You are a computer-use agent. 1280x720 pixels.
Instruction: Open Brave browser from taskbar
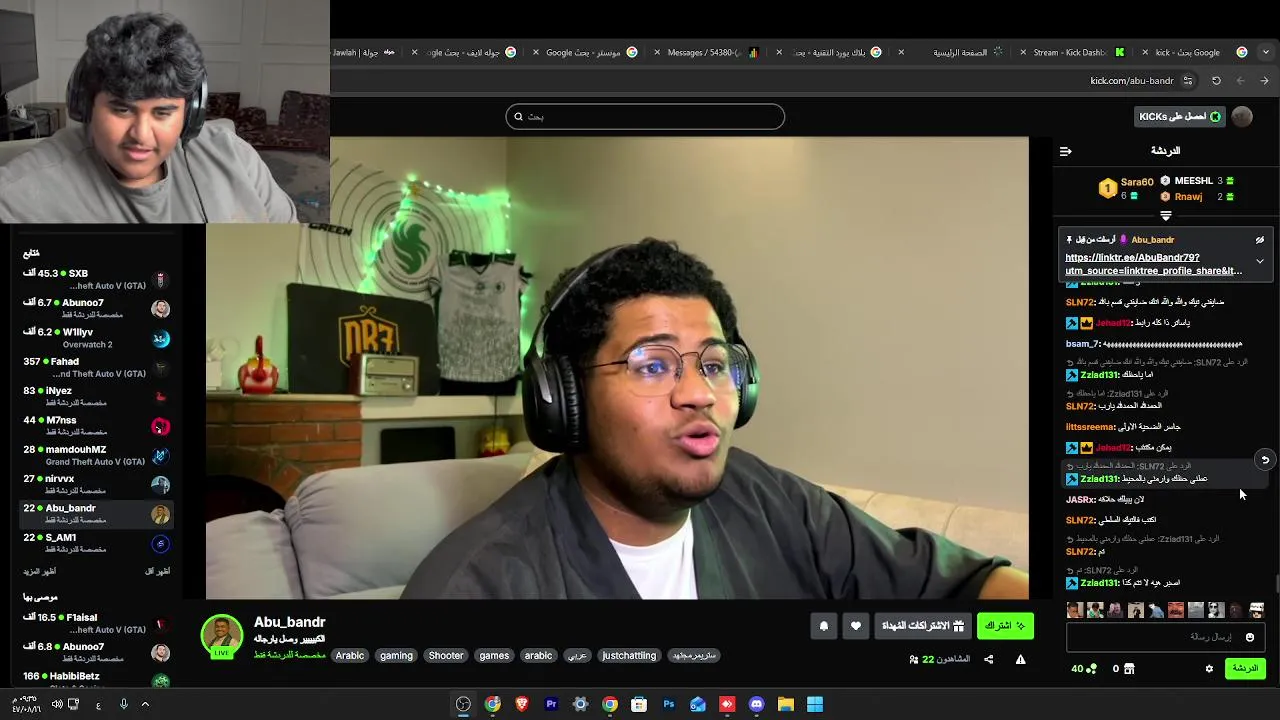[521, 705]
